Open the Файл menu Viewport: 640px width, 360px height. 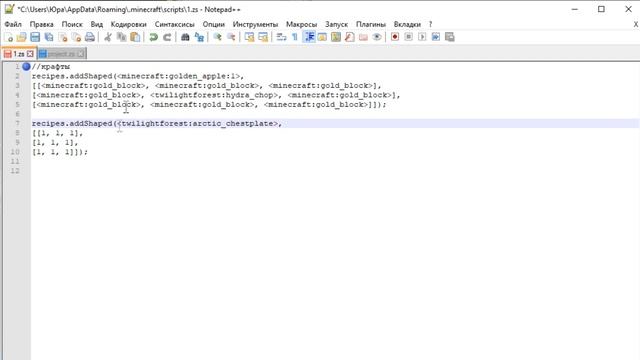[x=13, y=24]
